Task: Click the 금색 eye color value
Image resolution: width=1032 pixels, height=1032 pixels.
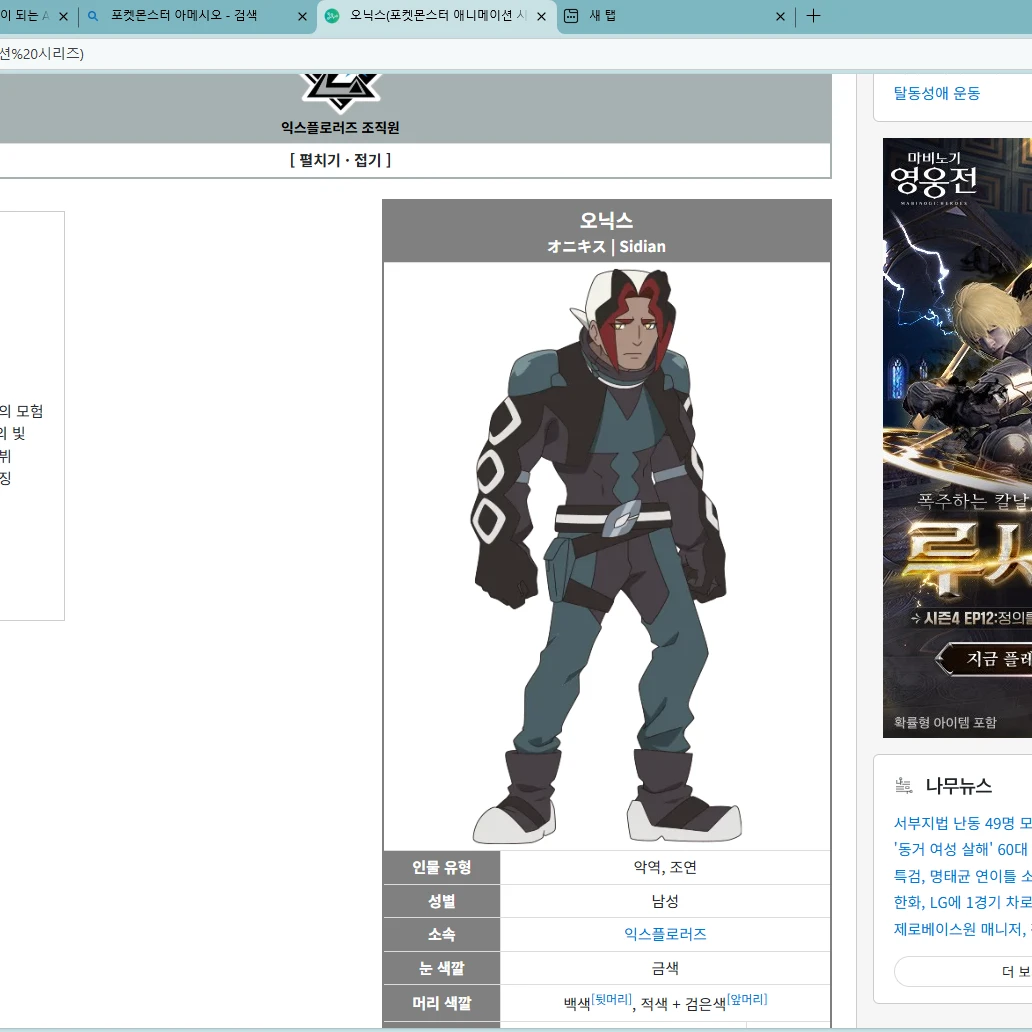Action: tap(665, 968)
